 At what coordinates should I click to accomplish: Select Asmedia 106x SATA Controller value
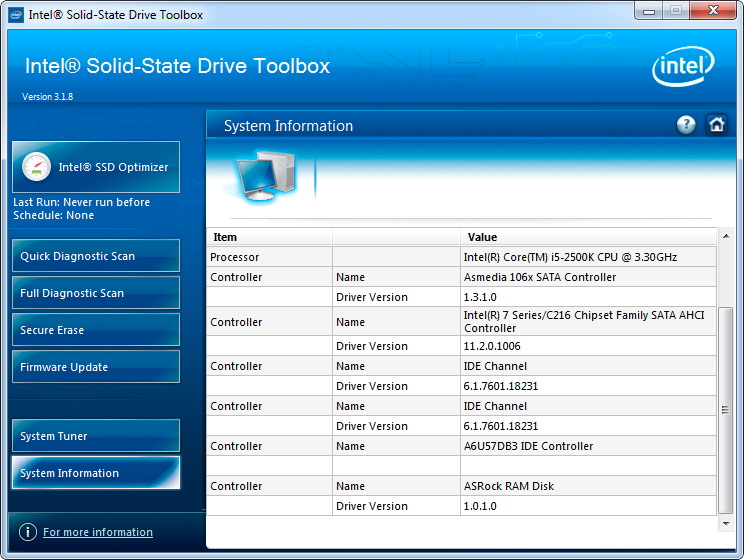pos(588,277)
